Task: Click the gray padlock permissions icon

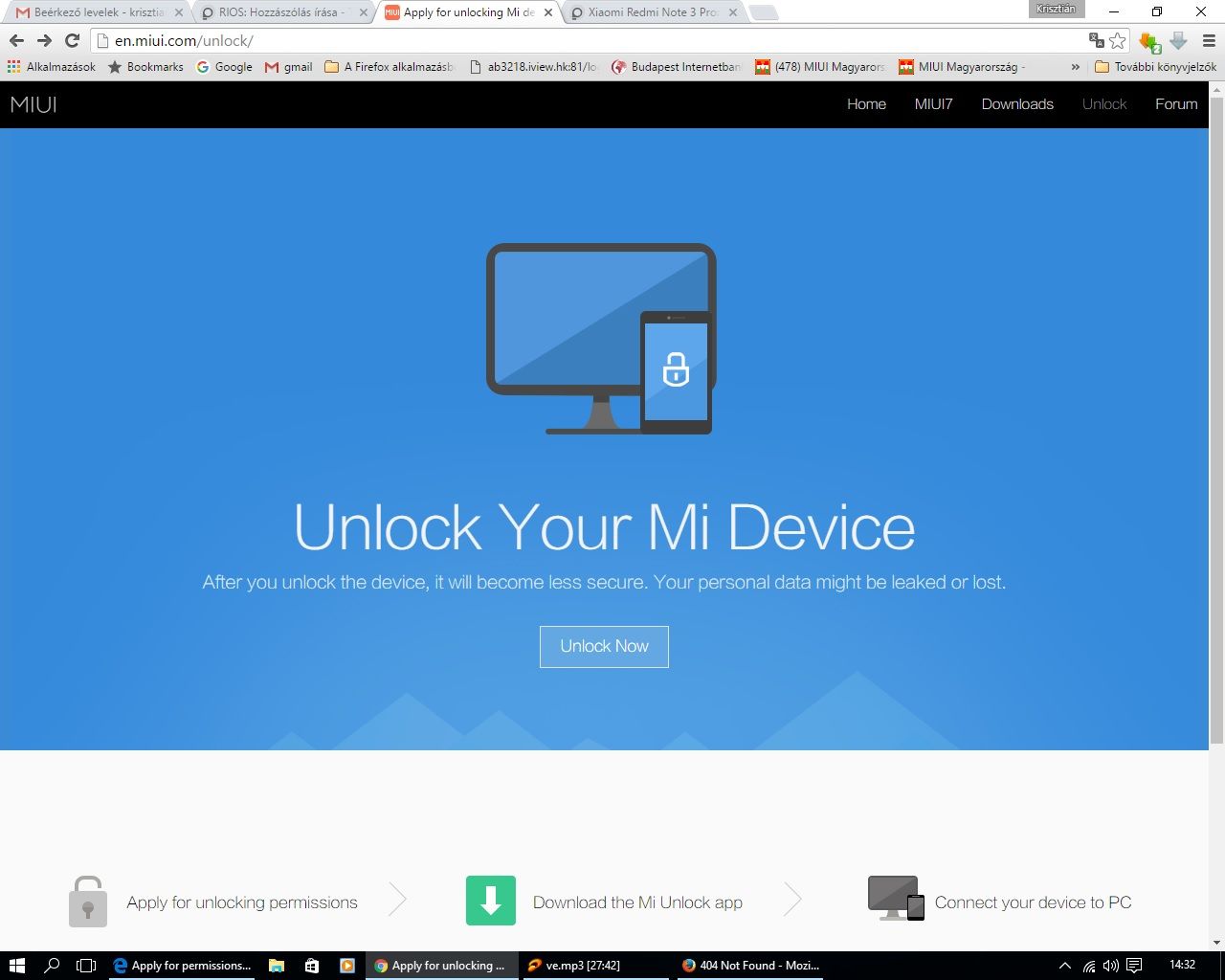Action: pyautogui.click(x=87, y=902)
